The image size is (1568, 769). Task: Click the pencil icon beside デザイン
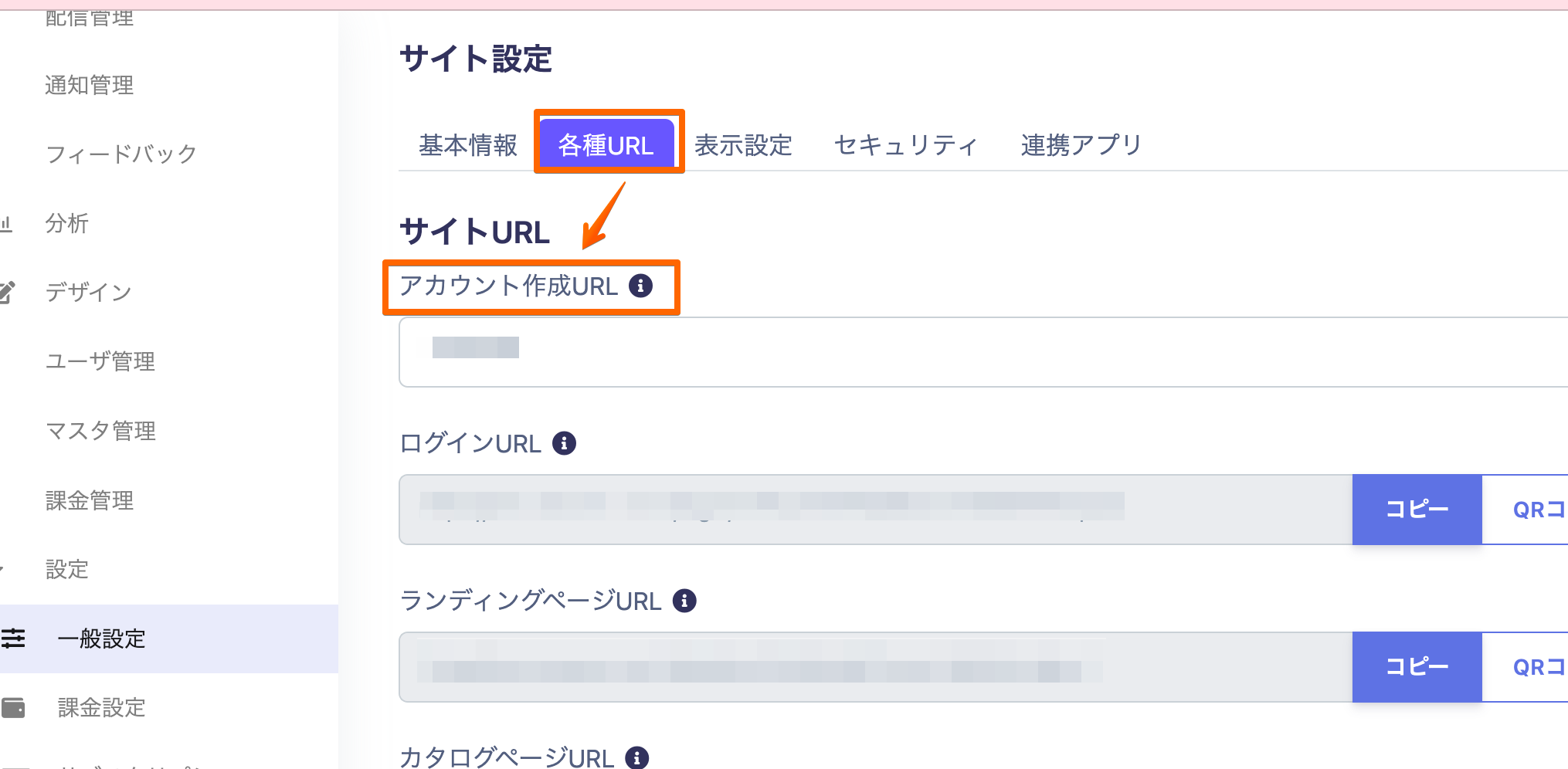pyautogui.click(x=8, y=292)
